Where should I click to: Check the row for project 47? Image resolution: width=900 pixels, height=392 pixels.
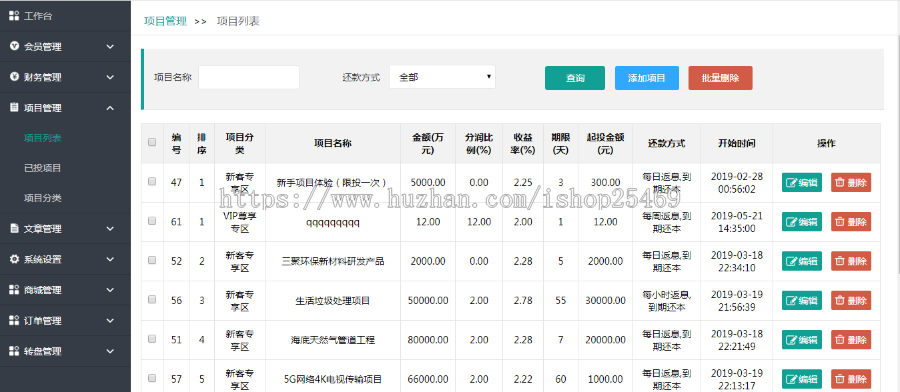click(152, 181)
